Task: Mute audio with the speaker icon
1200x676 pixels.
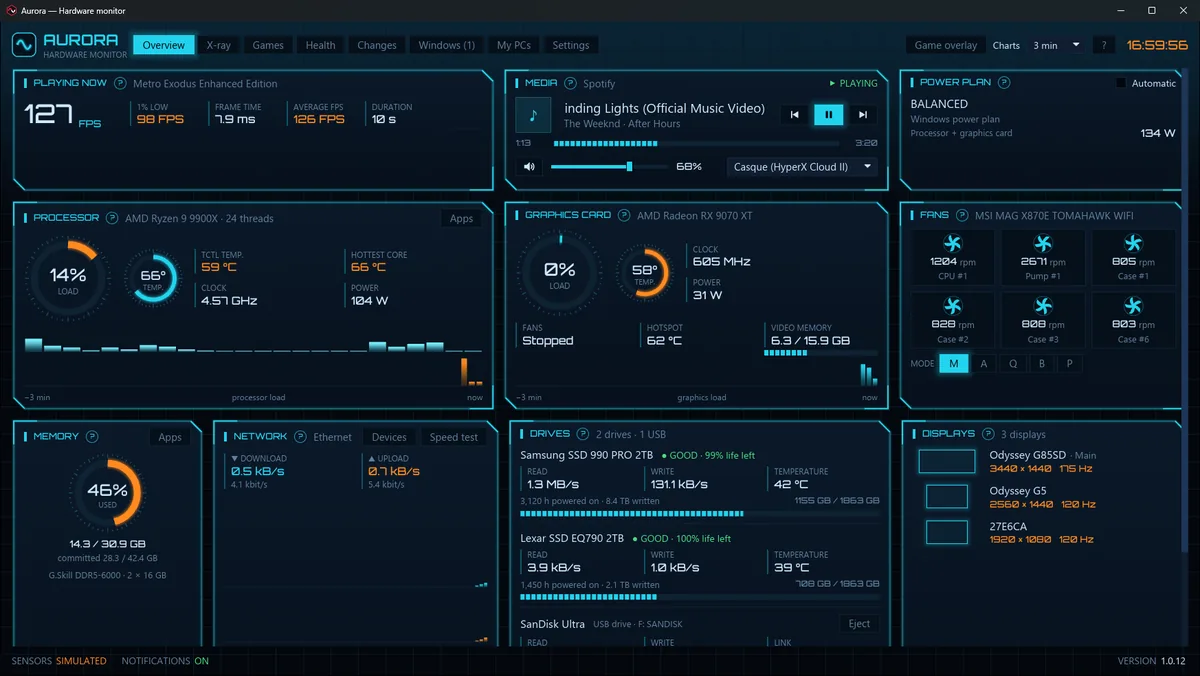Action: tap(529, 167)
